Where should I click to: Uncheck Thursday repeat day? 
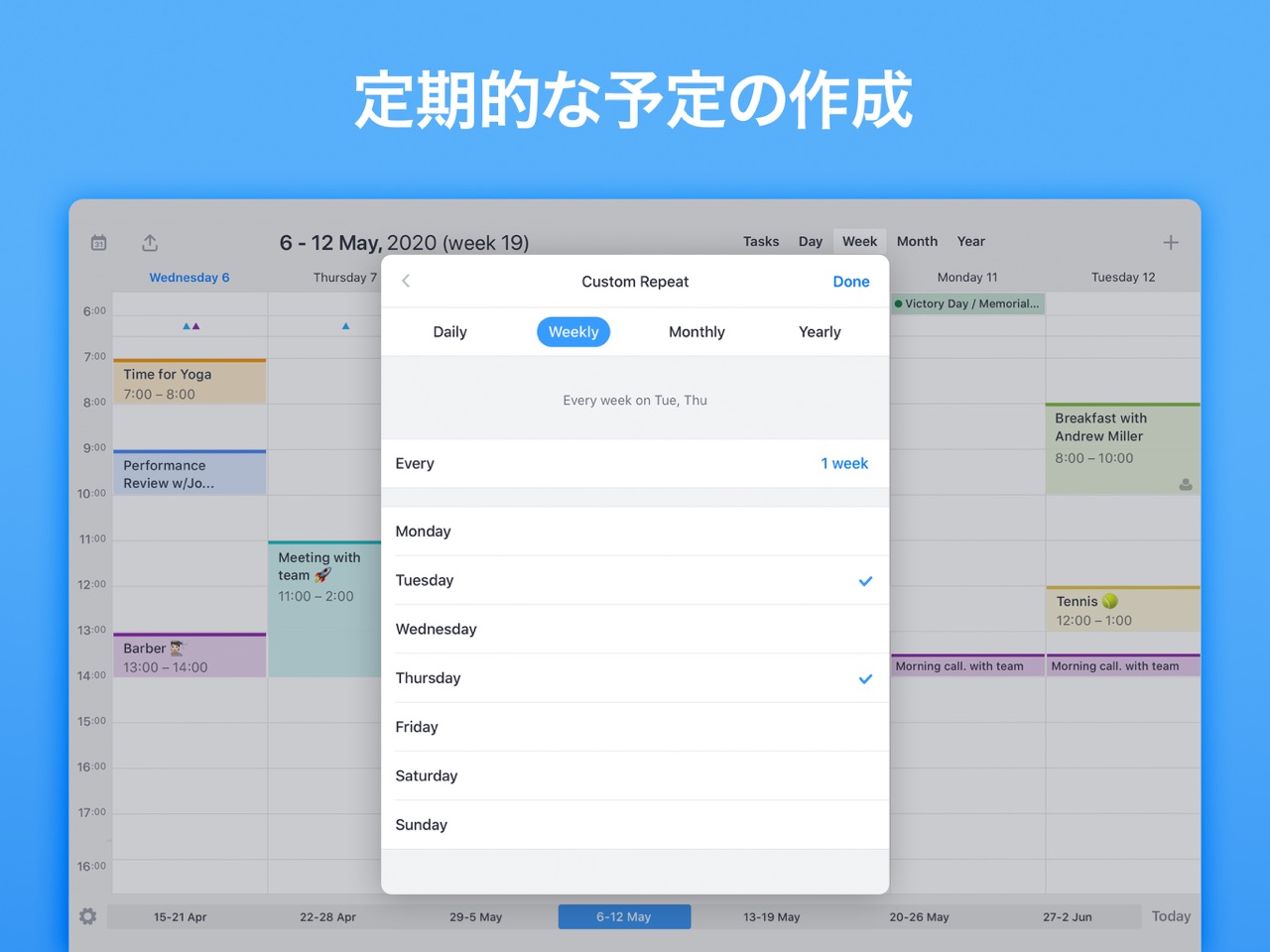[635, 678]
